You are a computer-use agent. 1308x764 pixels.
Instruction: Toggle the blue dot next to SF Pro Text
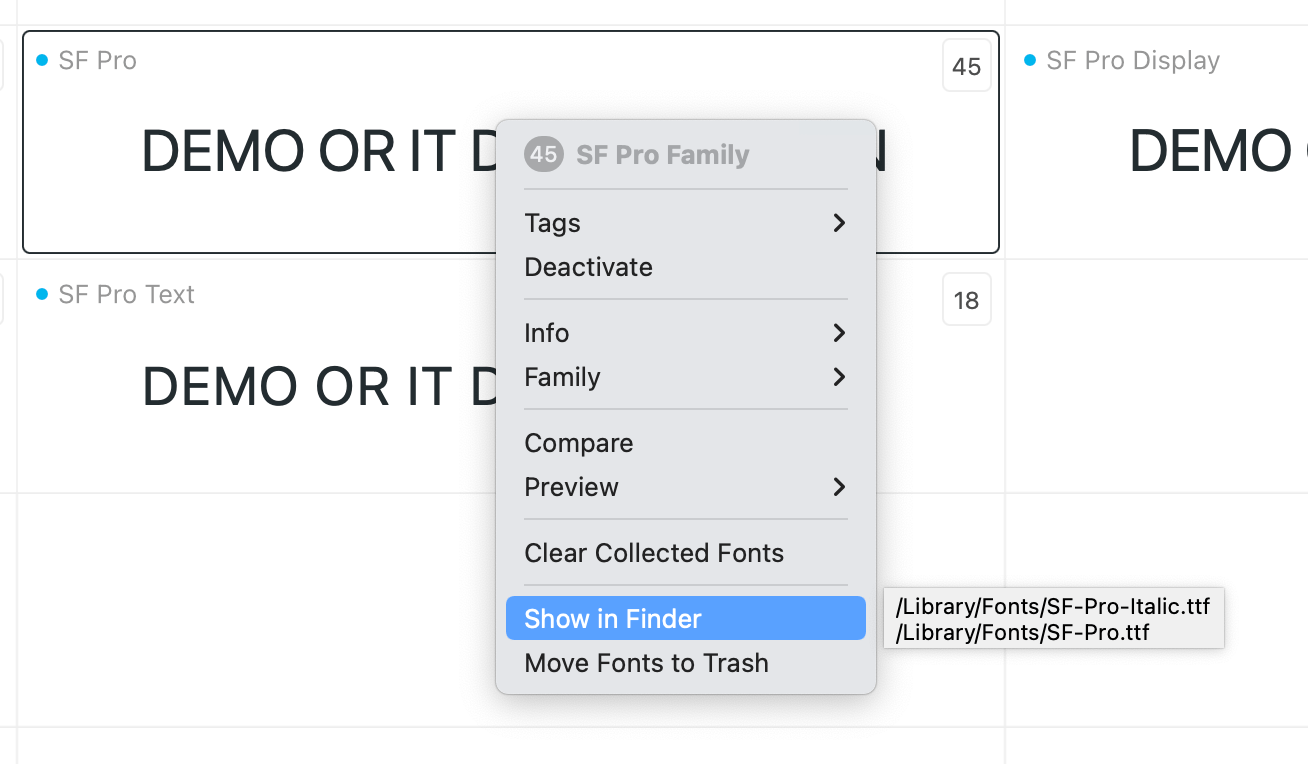pyautogui.click(x=42, y=294)
